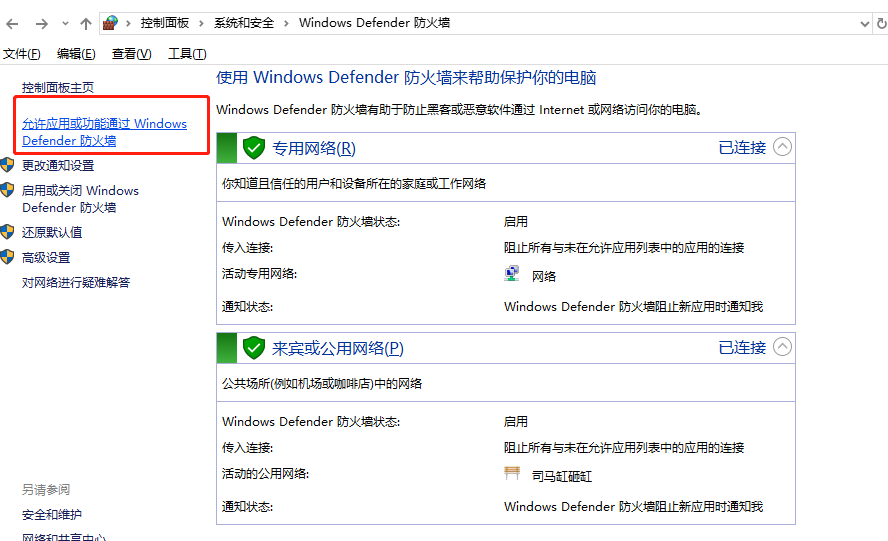This screenshot has height=541, width=888.
Task: Click the 司马缸砸缸 network name
Action: pos(562,476)
